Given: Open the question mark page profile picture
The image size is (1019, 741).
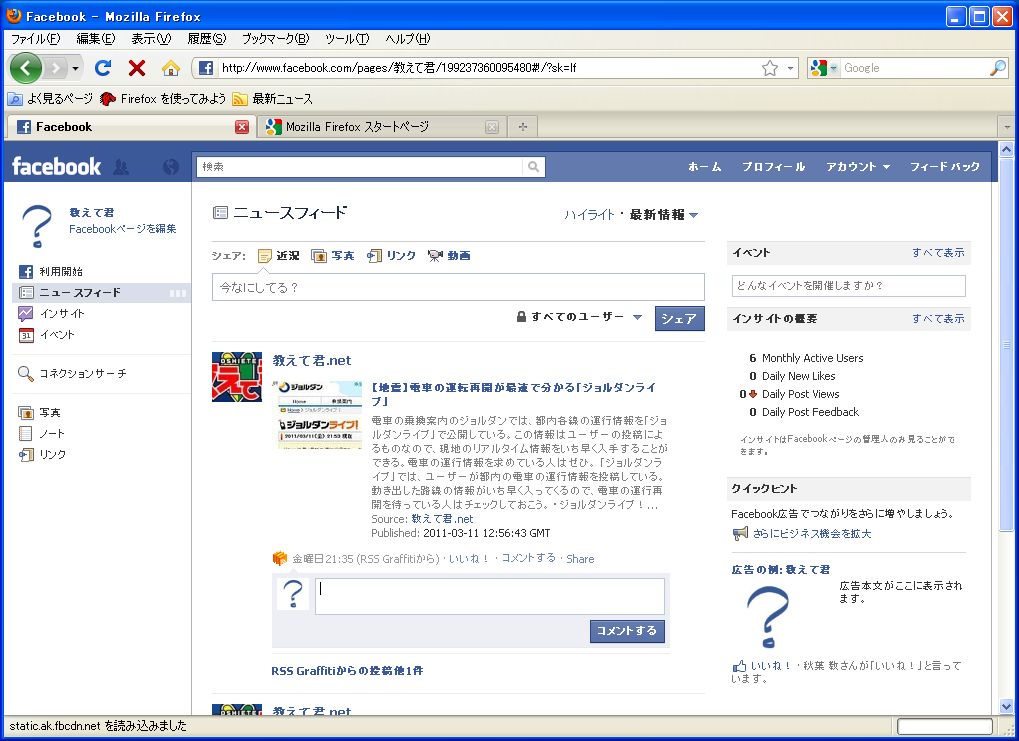Looking at the screenshot, I should tap(38, 226).
